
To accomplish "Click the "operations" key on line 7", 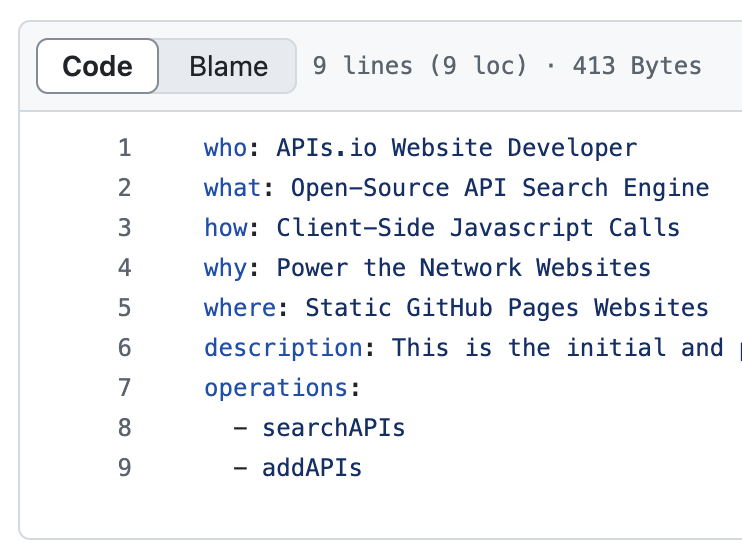I will point(275,388).
